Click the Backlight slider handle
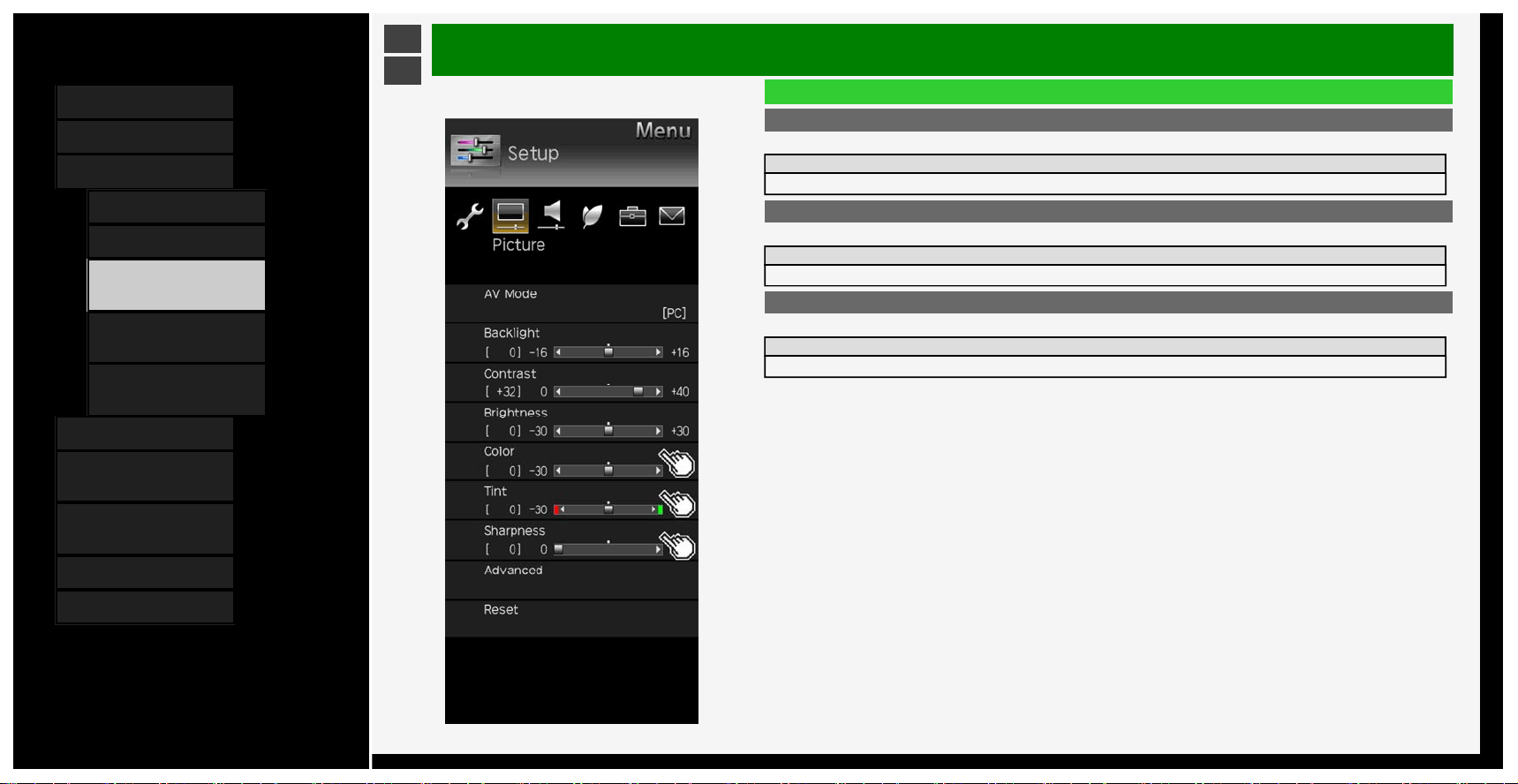 click(608, 351)
